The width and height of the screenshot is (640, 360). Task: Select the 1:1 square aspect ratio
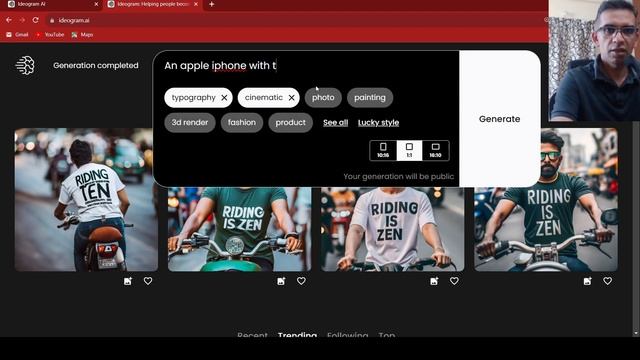pos(409,150)
